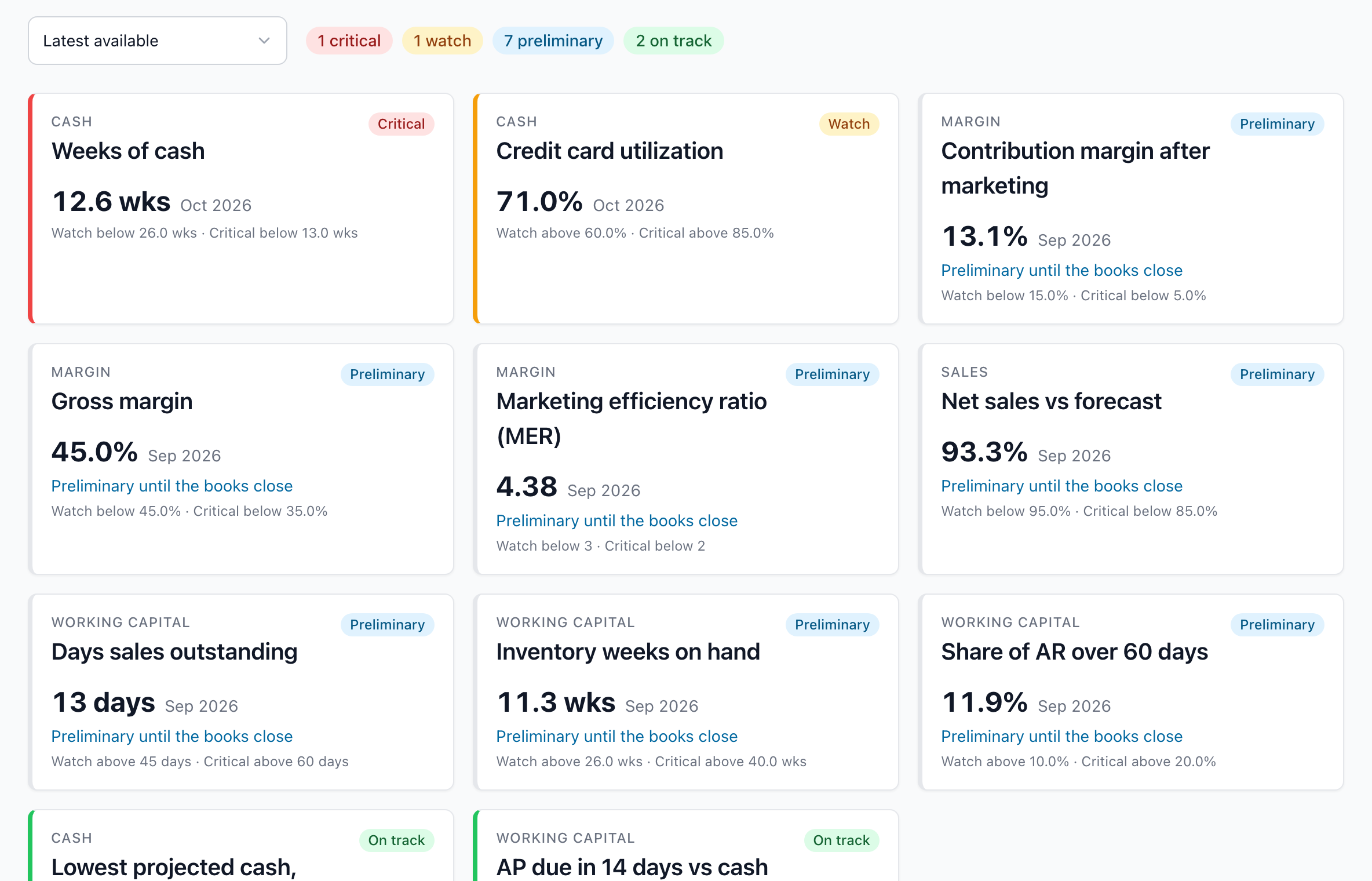This screenshot has height=881, width=1372.
Task: Open AP due in 14 days vs cash title
Action: coord(632,867)
